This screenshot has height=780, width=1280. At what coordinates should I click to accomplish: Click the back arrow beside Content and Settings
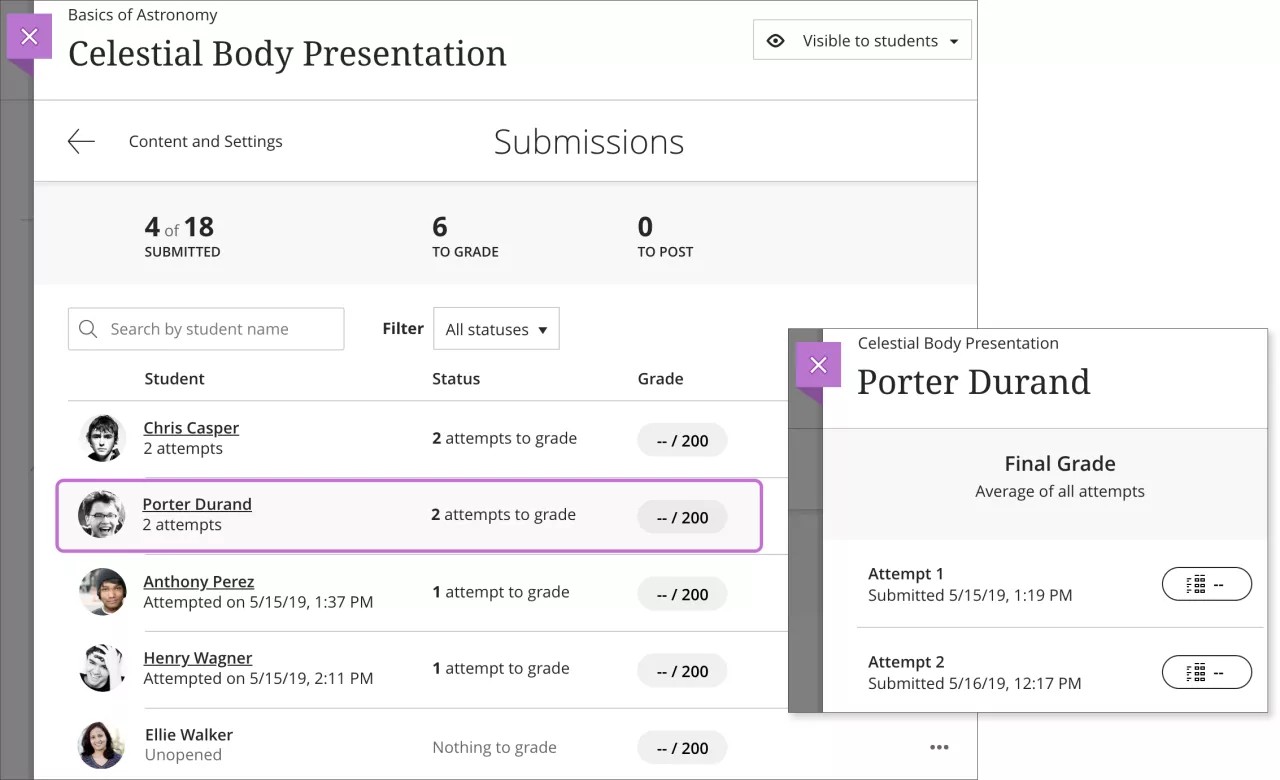(x=81, y=140)
